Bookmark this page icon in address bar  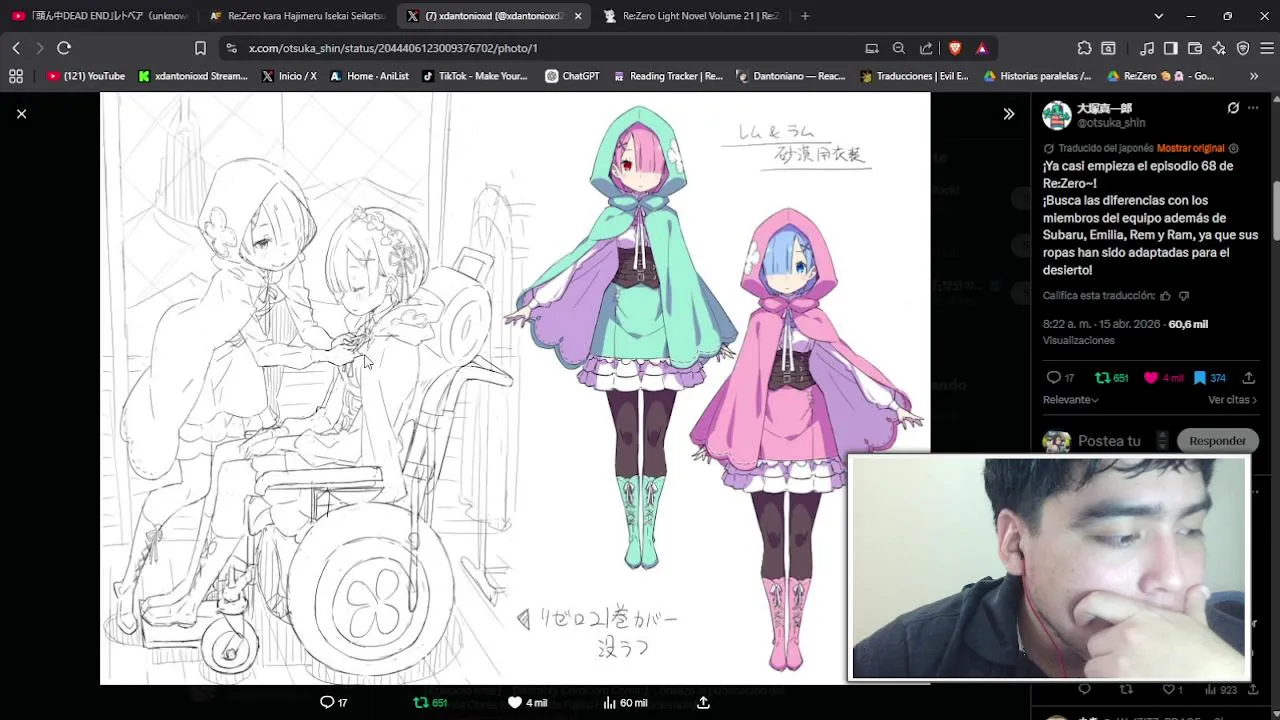click(x=200, y=48)
